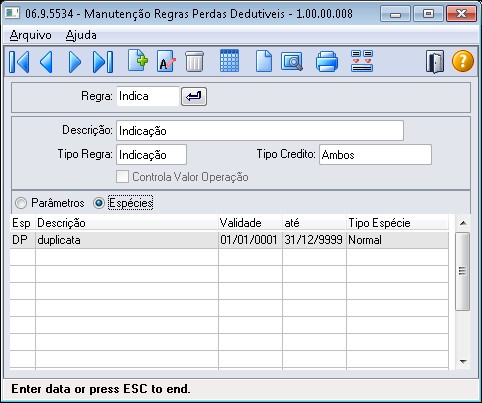Minimize the window
Screen dimensions: 482x403
(395, 14)
